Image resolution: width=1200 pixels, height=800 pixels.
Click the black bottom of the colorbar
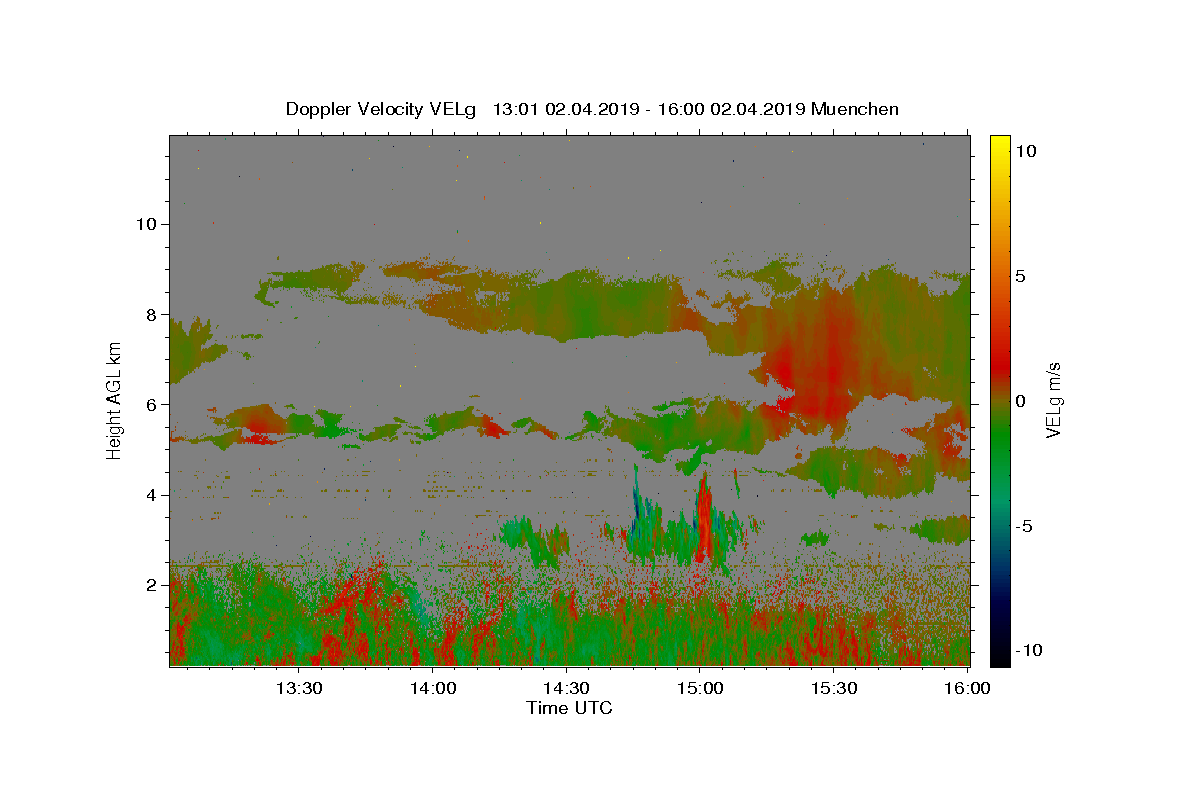[1000, 657]
